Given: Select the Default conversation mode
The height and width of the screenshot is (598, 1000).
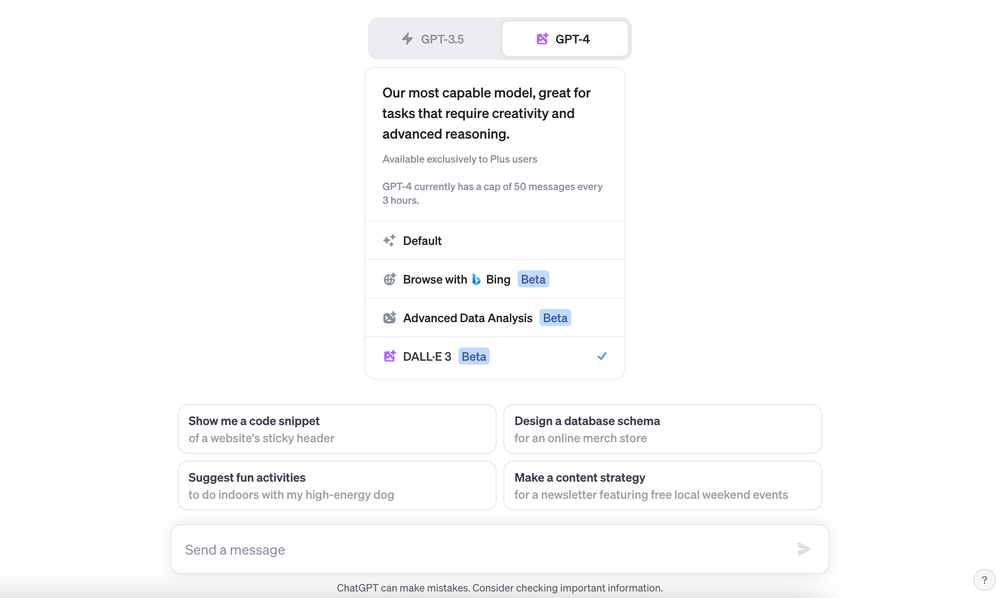Looking at the screenshot, I should click(x=422, y=240).
